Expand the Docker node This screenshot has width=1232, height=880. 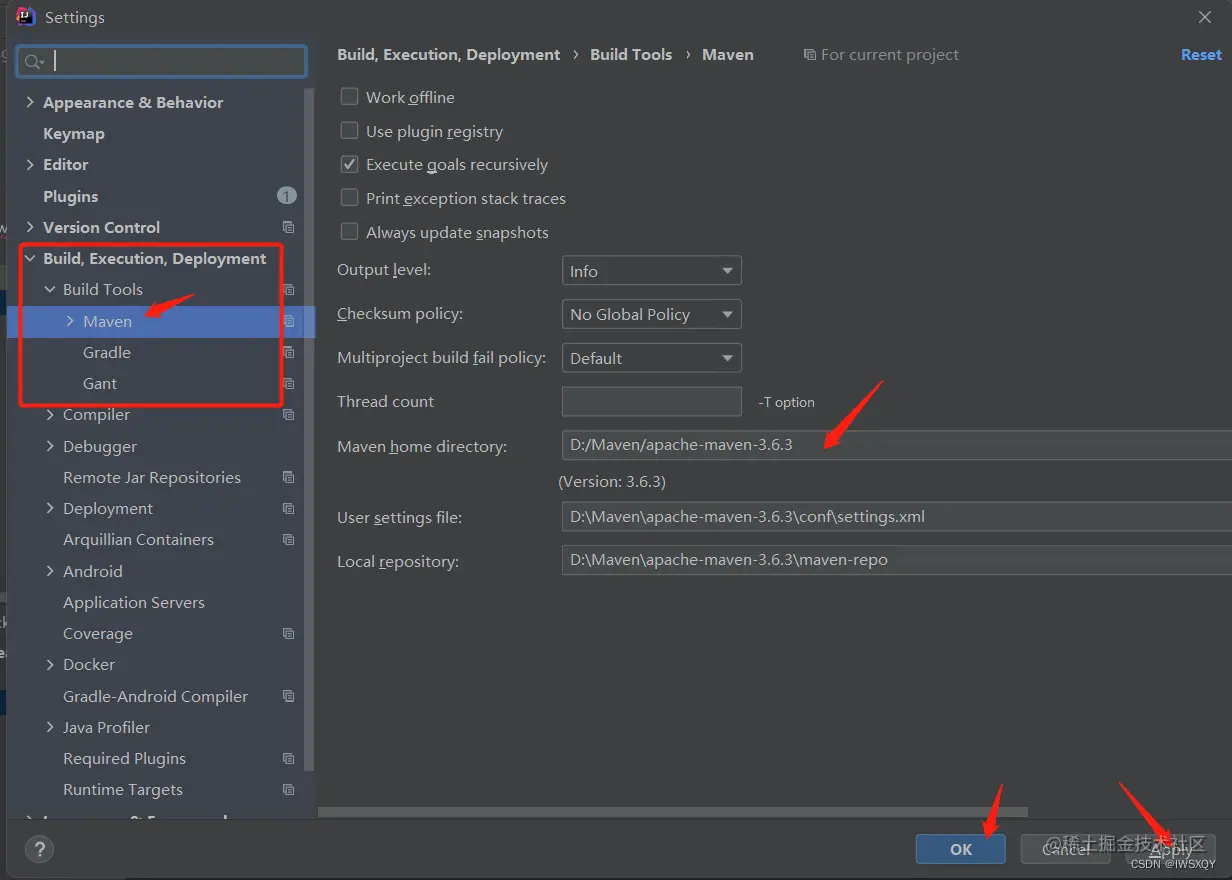pyautogui.click(x=50, y=664)
